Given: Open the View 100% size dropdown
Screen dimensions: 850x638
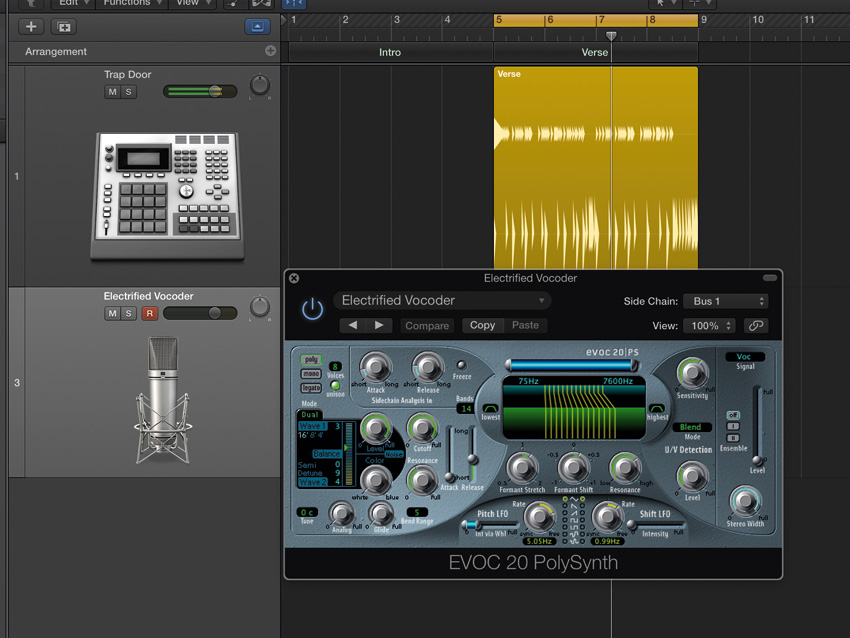Looking at the screenshot, I should (710, 326).
